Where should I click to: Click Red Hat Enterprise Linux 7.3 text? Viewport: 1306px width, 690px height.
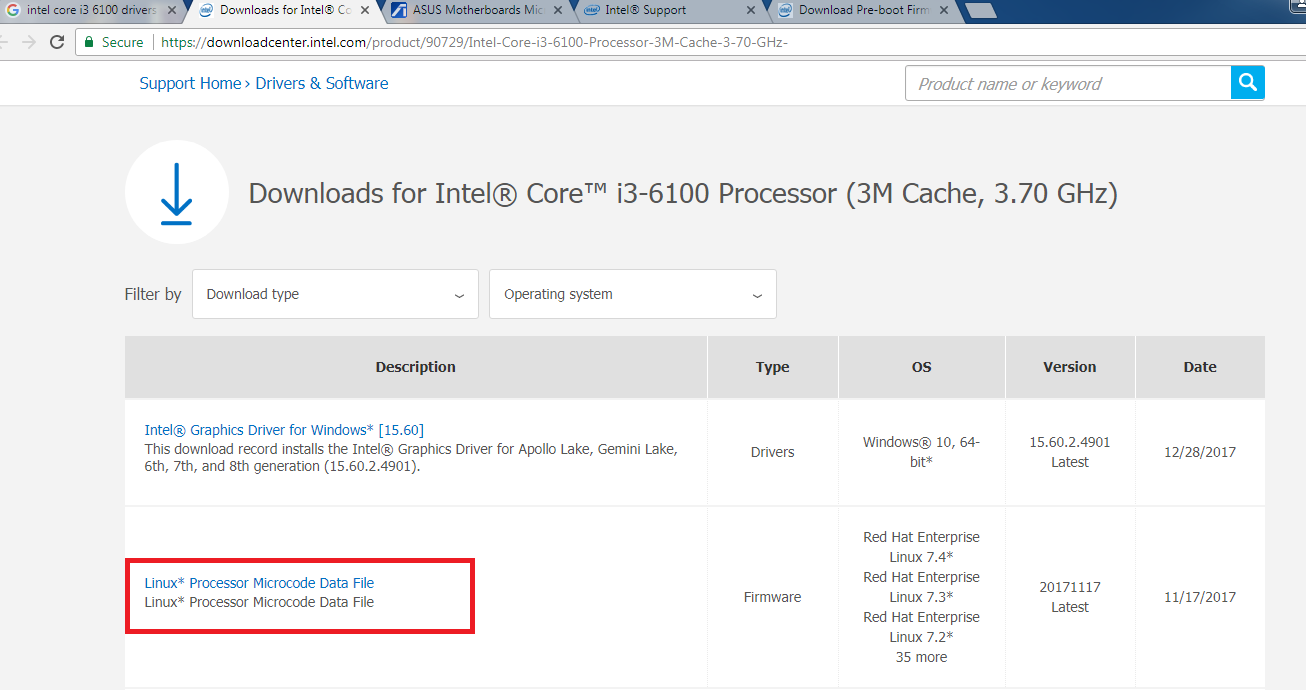coord(922,587)
